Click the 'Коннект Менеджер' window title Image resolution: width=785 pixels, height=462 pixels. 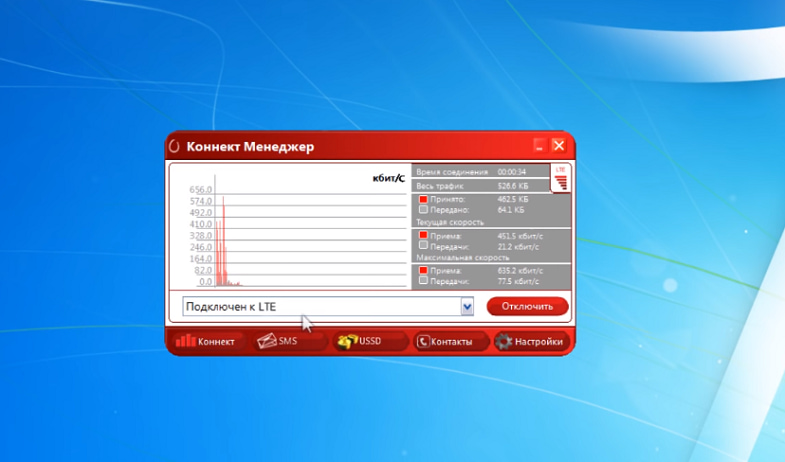(x=250, y=147)
